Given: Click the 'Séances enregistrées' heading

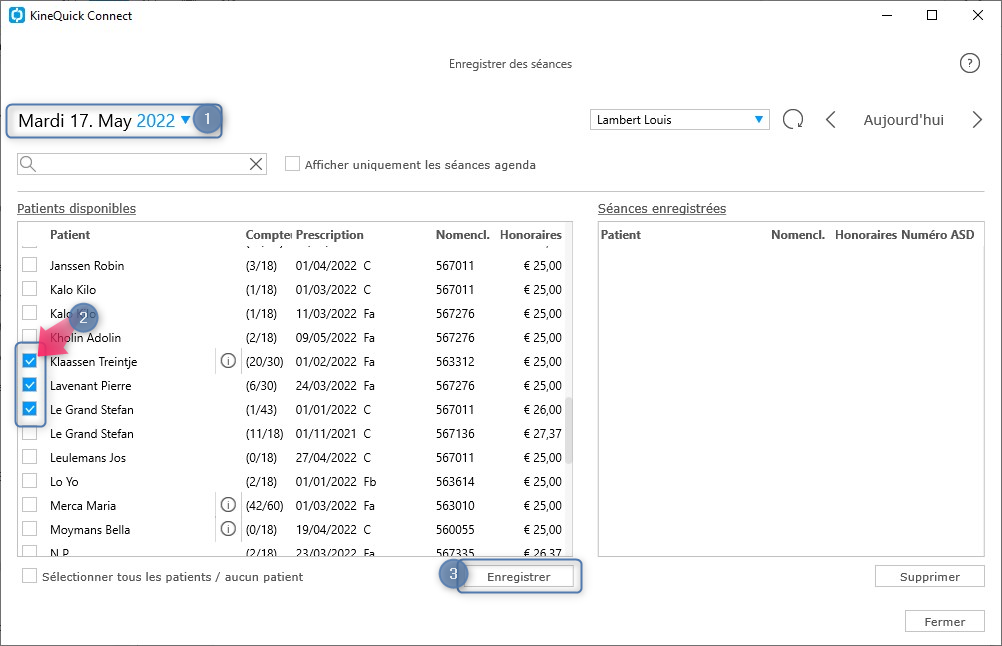Looking at the screenshot, I should click(661, 208).
